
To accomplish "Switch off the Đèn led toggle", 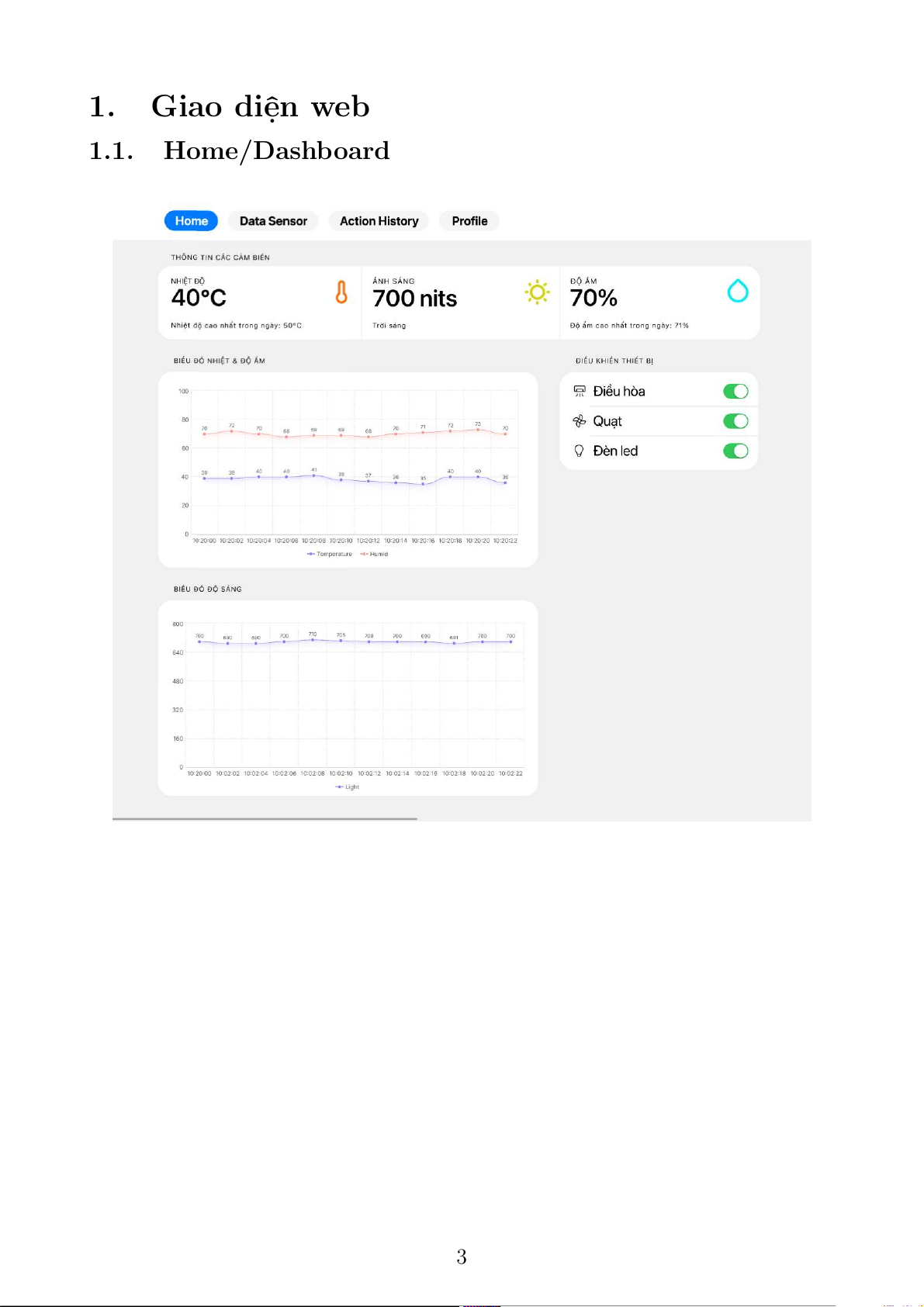I will [x=735, y=451].
